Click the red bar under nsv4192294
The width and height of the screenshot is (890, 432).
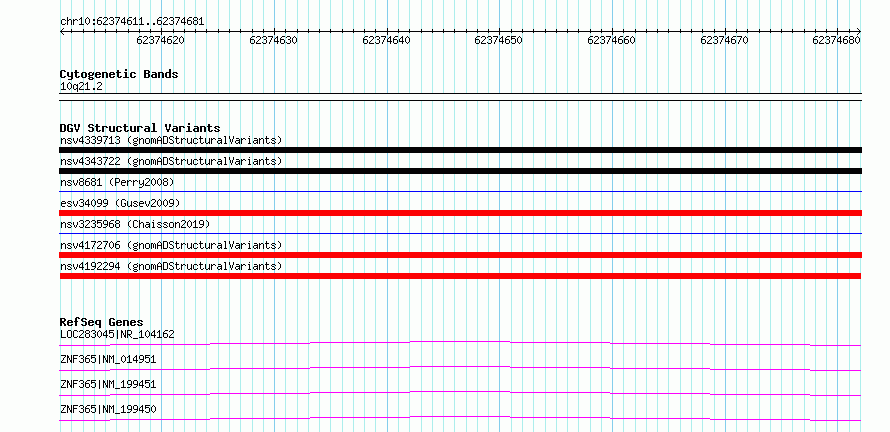pos(460,276)
